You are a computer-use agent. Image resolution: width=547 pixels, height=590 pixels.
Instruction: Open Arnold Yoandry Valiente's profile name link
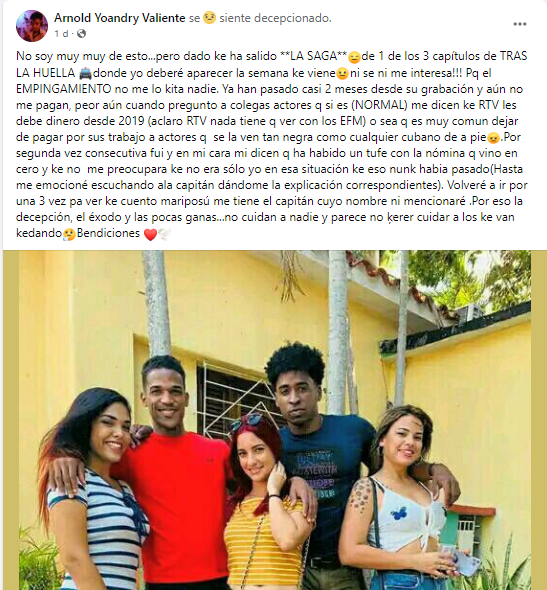click(x=120, y=18)
